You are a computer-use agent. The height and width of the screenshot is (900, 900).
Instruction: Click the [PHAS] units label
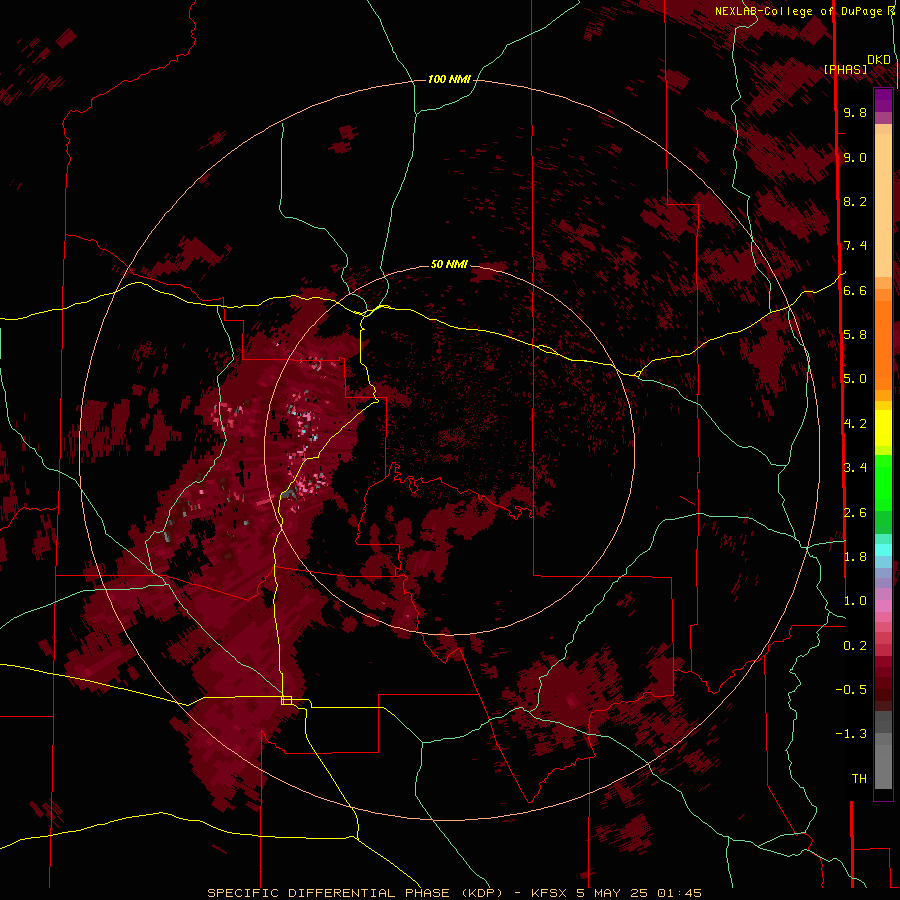click(x=845, y=70)
